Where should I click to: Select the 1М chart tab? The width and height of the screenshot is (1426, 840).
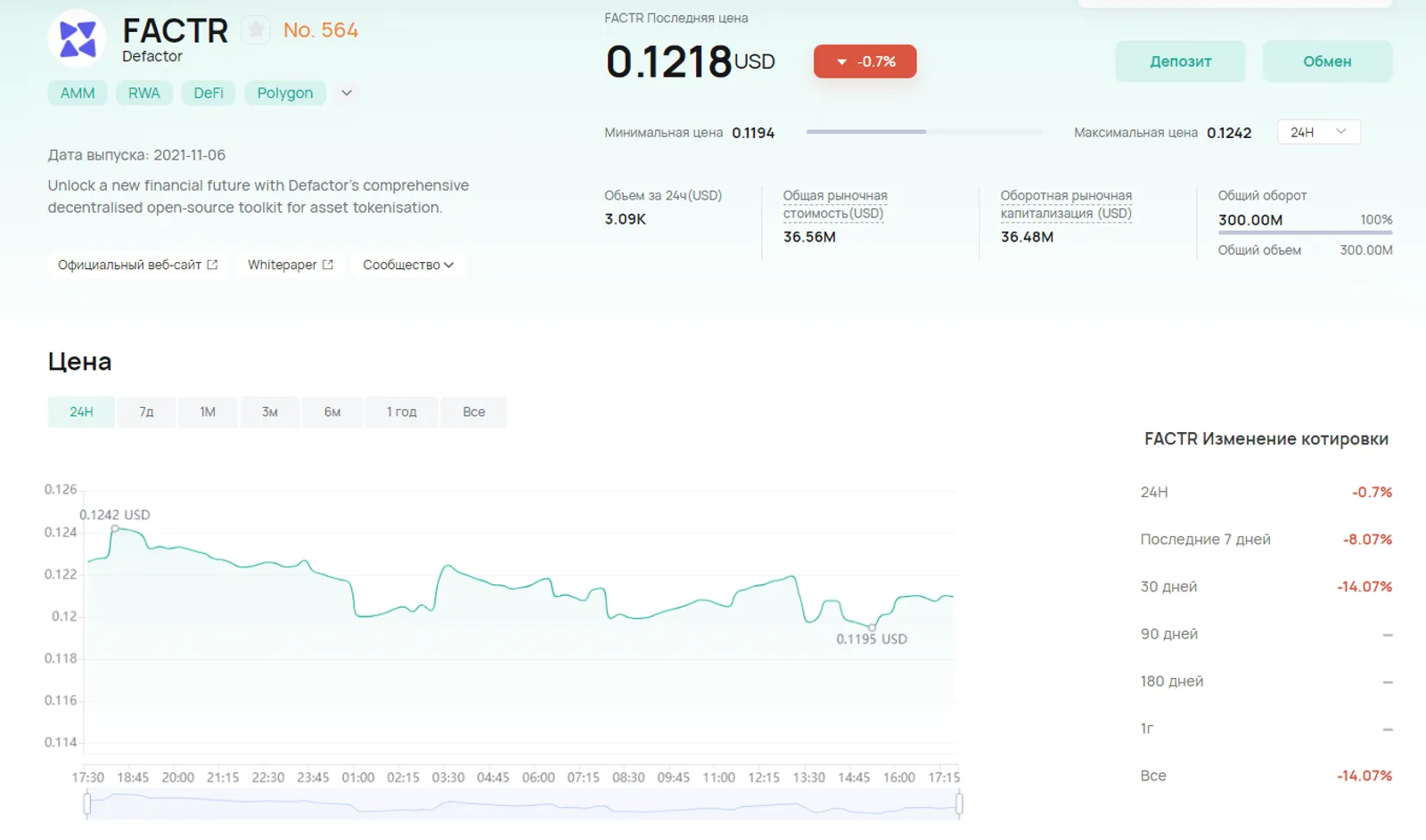208,412
